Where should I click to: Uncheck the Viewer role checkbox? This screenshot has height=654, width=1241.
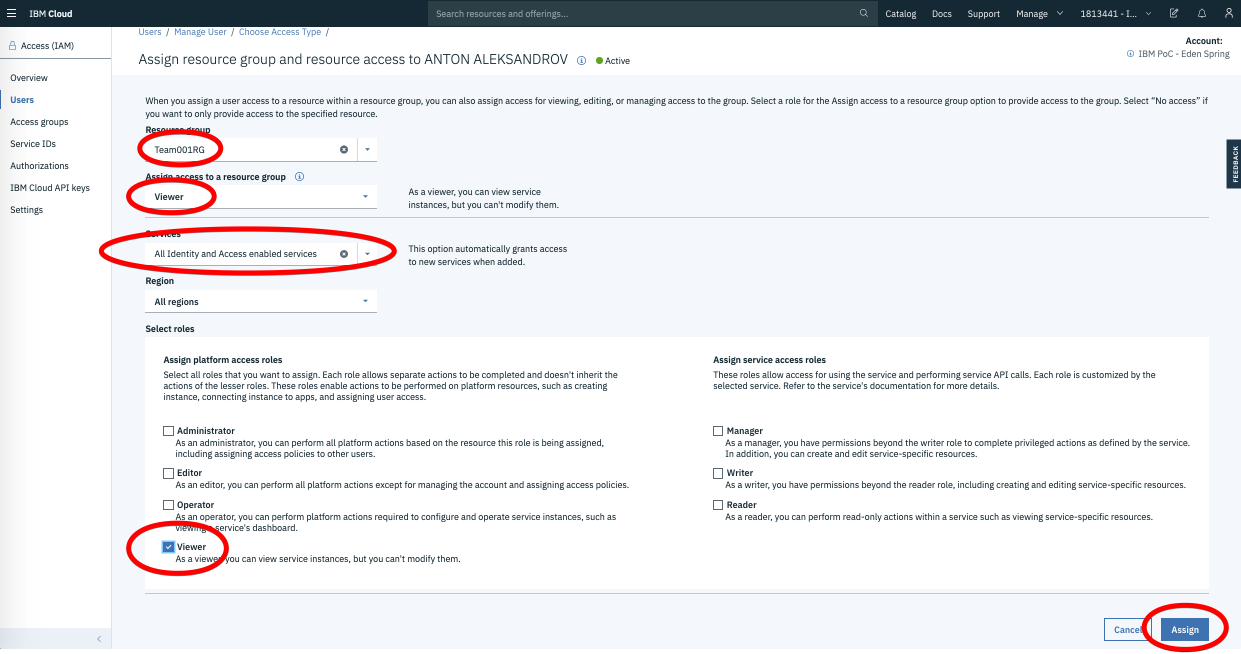pos(168,547)
